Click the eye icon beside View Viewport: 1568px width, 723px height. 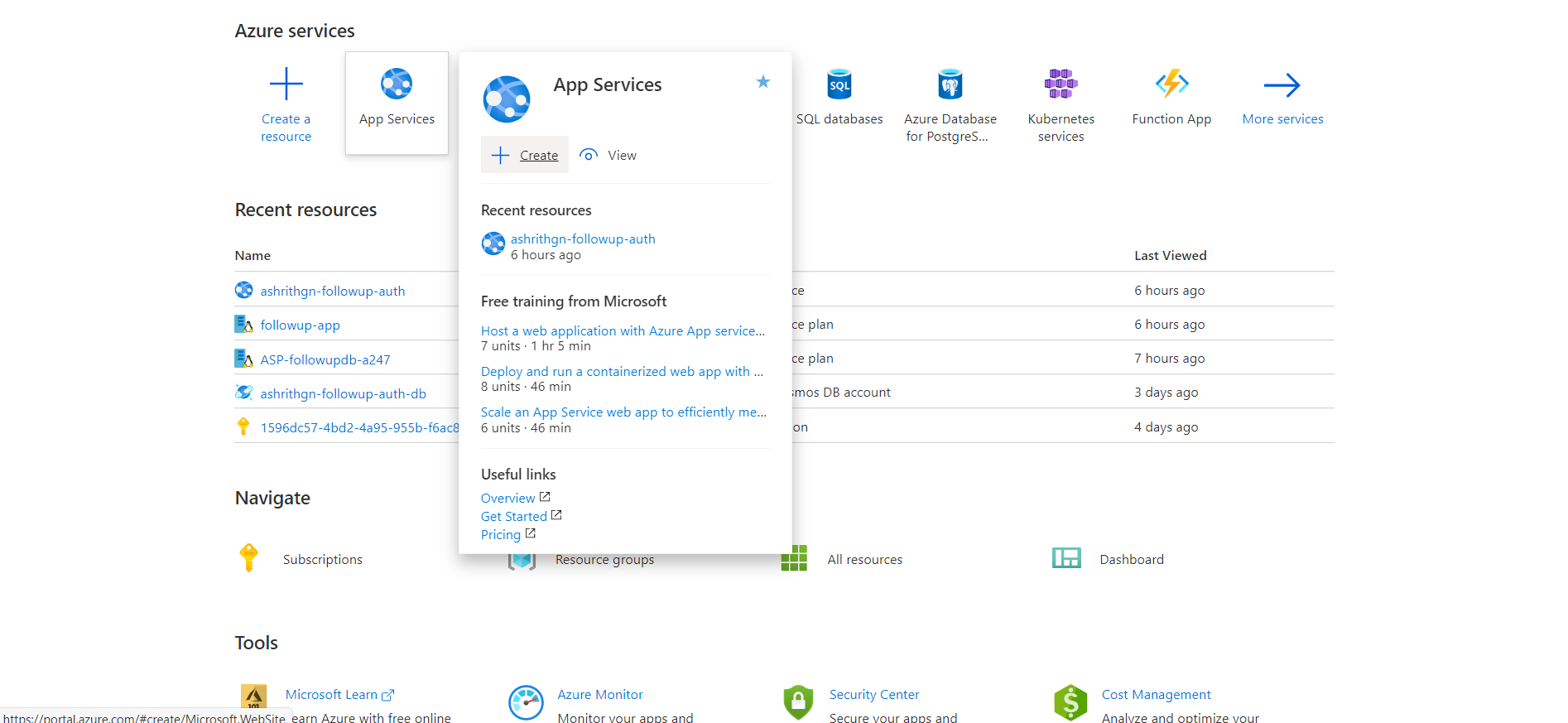589,155
